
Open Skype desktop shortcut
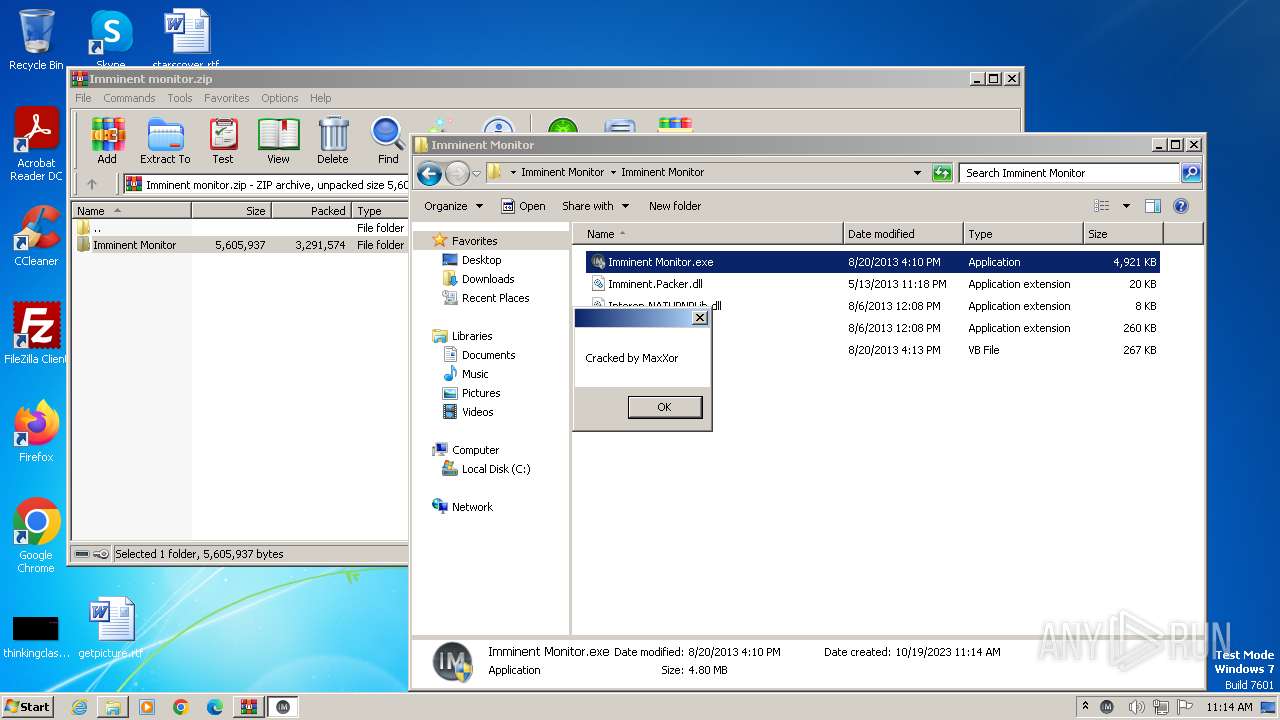111,40
